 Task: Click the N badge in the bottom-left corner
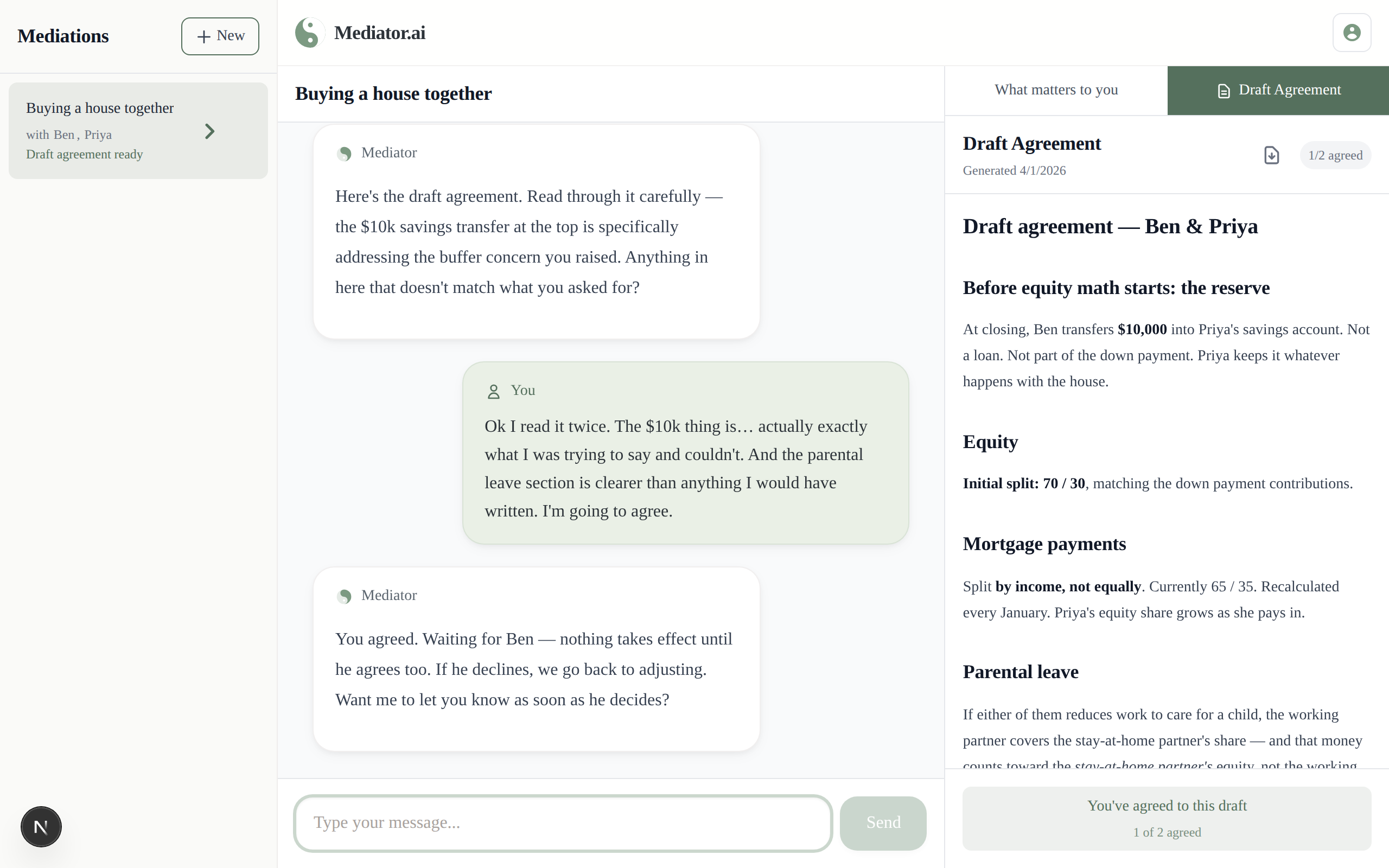coord(41,827)
